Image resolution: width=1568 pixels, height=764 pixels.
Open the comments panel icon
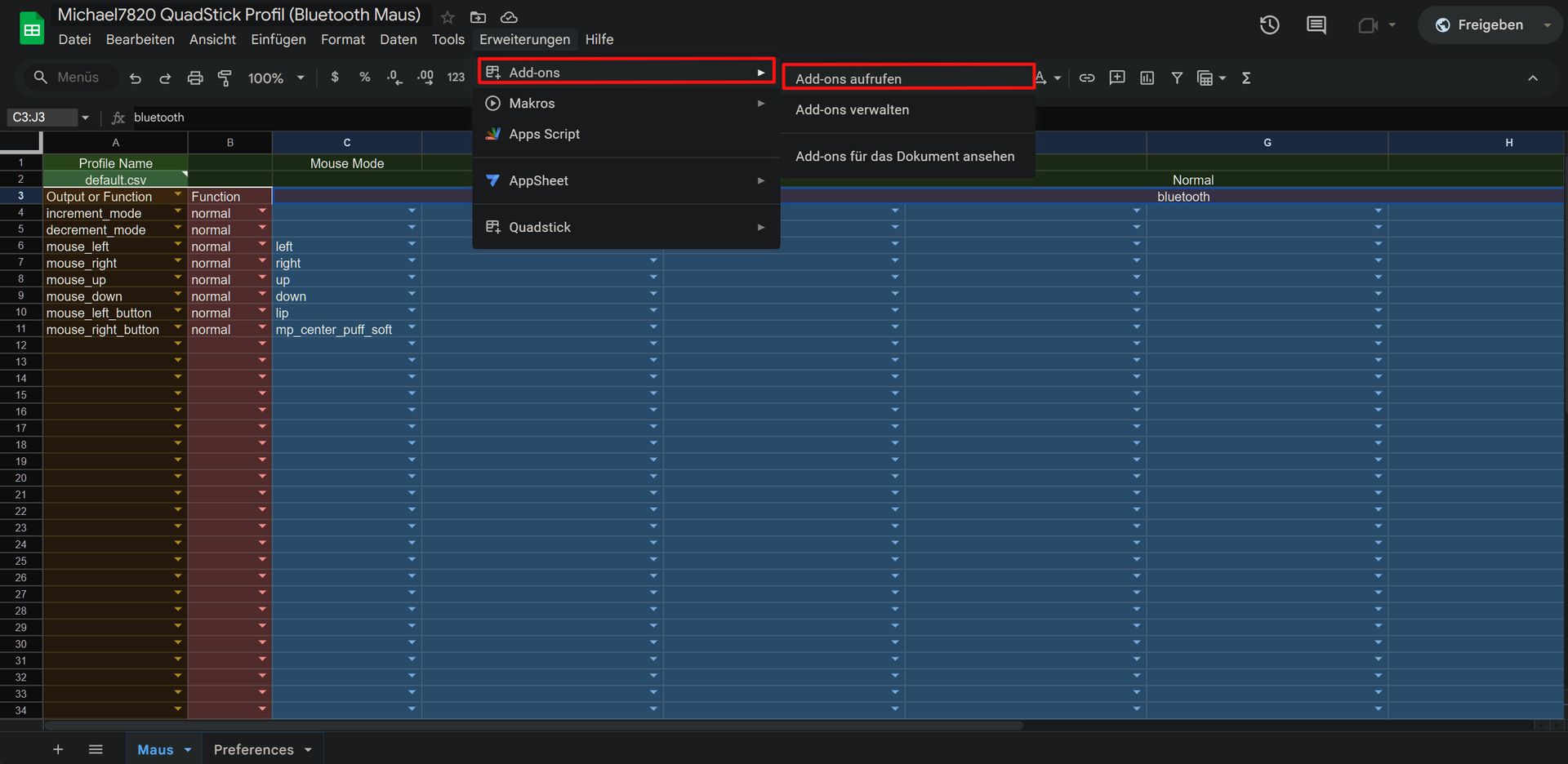[1316, 25]
